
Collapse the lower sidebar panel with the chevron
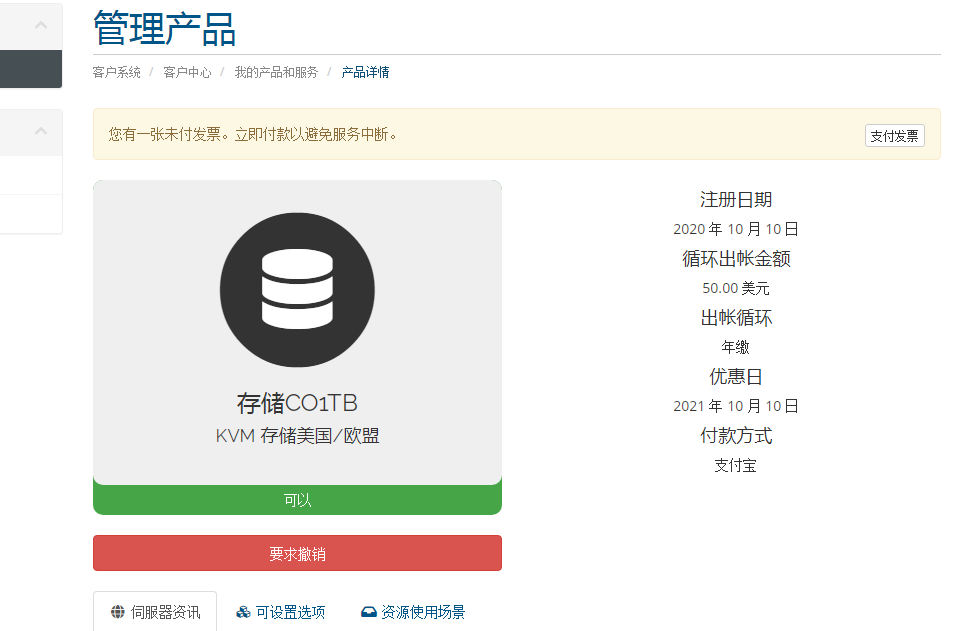pyautogui.click(x=40, y=131)
